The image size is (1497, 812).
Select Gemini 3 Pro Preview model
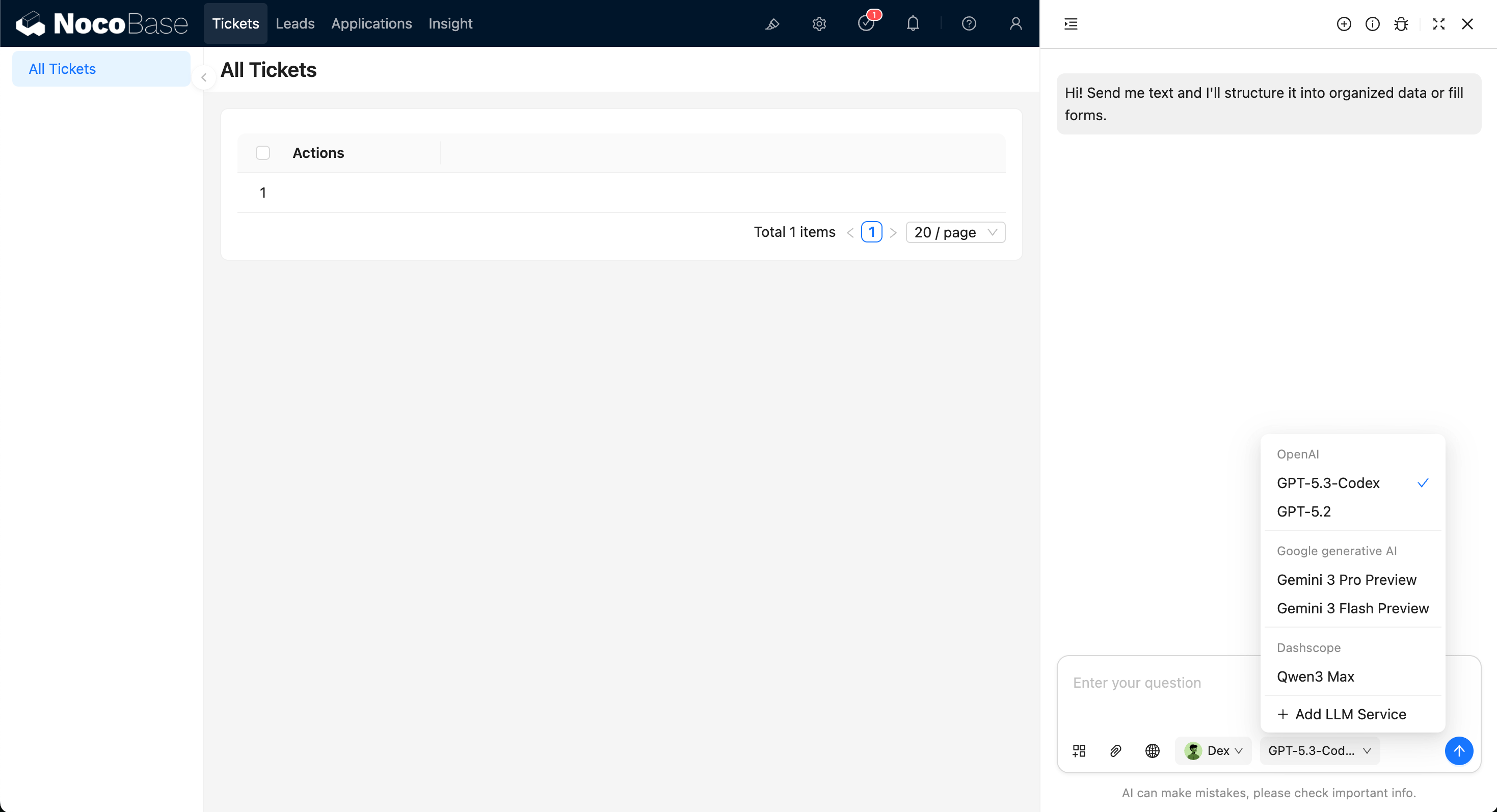(x=1346, y=580)
